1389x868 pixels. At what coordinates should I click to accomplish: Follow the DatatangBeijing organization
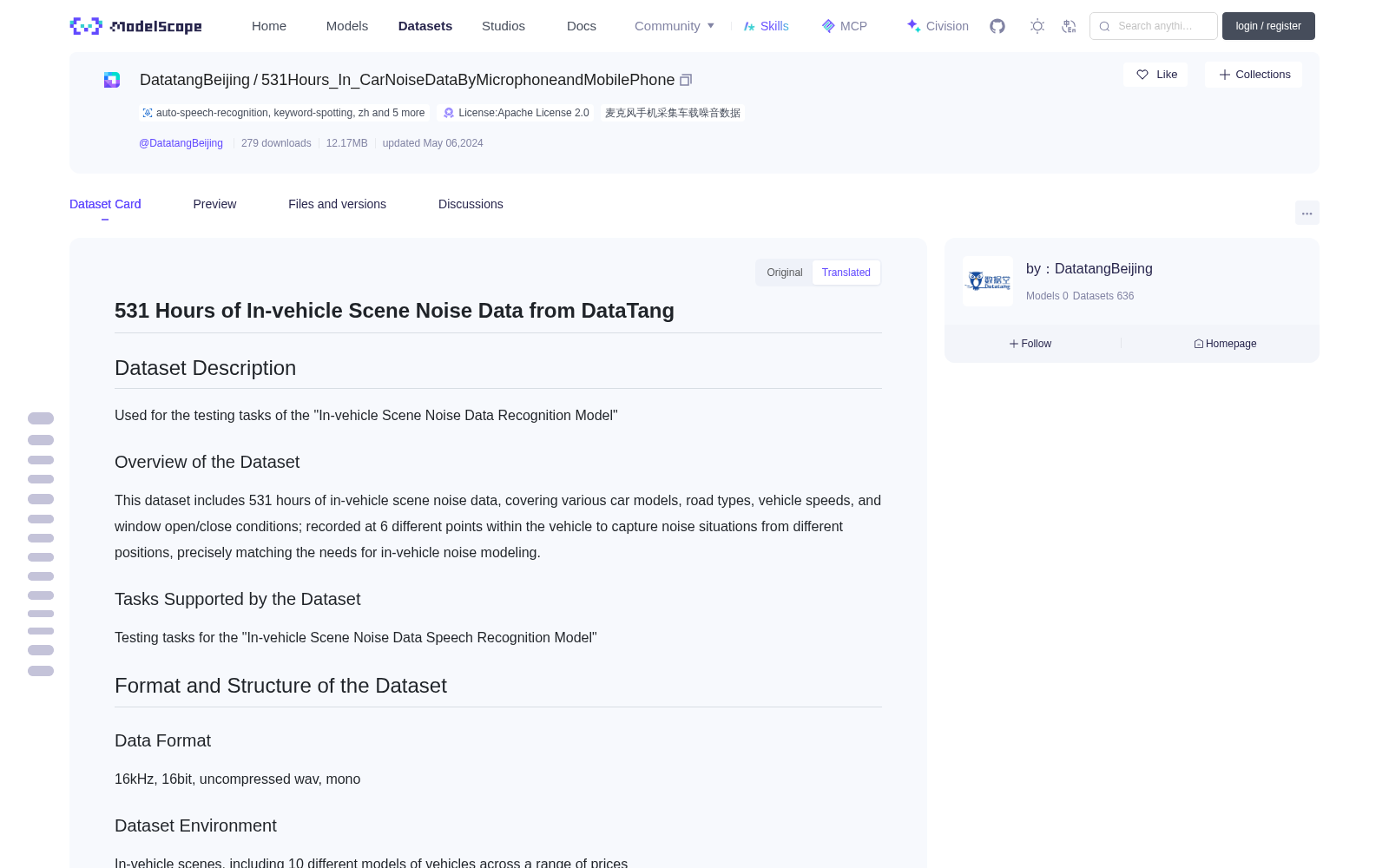coord(1030,344)
